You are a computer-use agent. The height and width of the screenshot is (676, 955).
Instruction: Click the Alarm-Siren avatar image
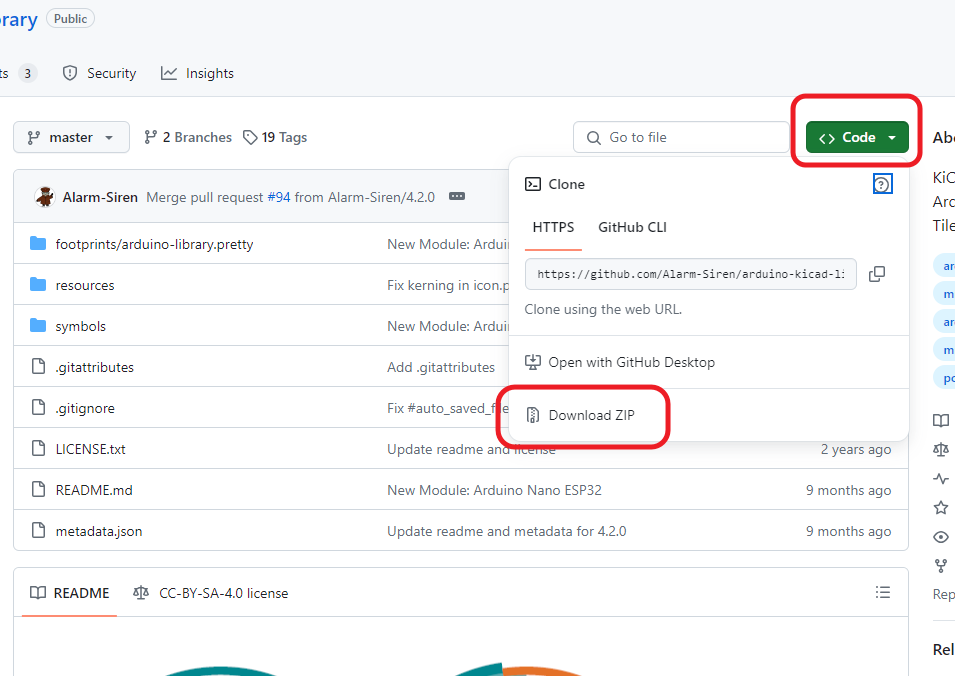coord(44,197)
